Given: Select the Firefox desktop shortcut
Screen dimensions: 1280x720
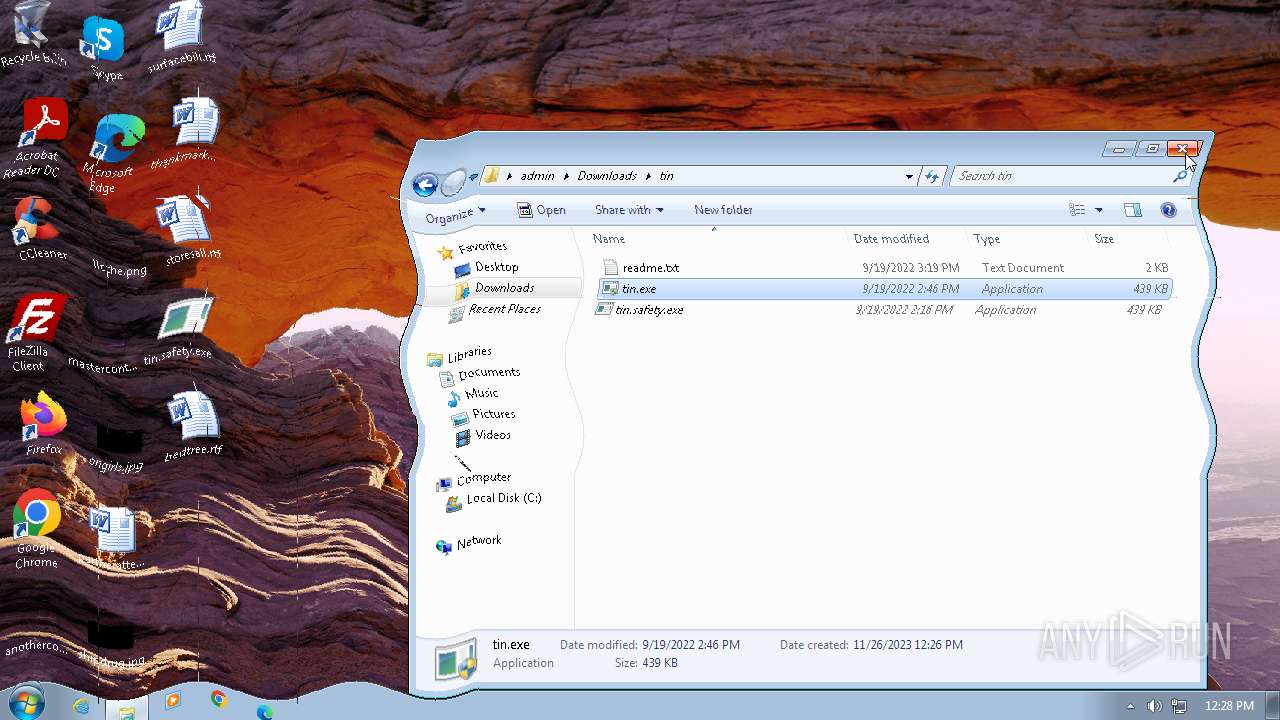Looking at the screenshot, I should coord(42,425).
